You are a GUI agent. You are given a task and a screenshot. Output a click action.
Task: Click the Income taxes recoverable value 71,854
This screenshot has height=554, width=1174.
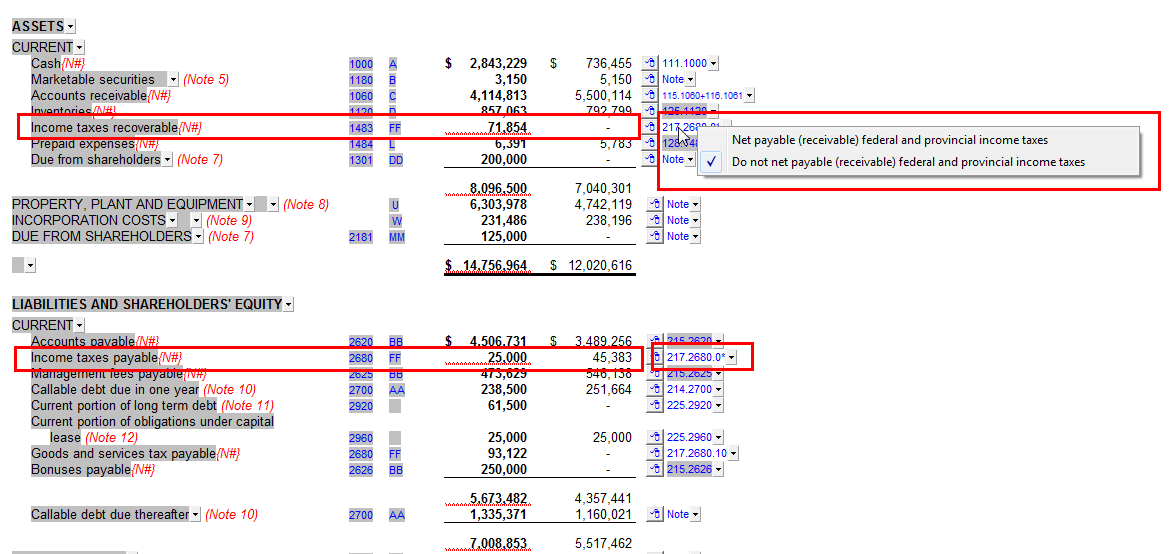pyautogui.click(x=507, y=127)
